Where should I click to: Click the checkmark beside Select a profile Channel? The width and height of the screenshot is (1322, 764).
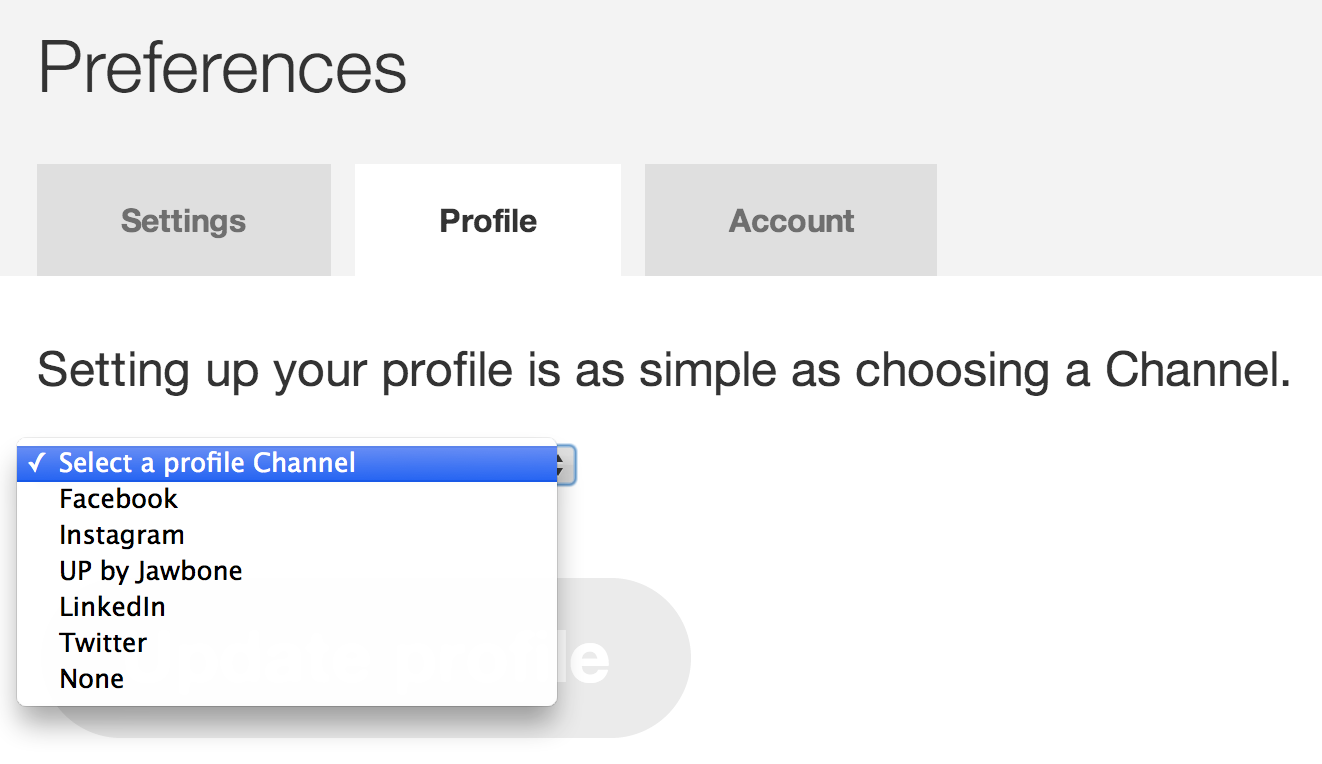point(37,463)
